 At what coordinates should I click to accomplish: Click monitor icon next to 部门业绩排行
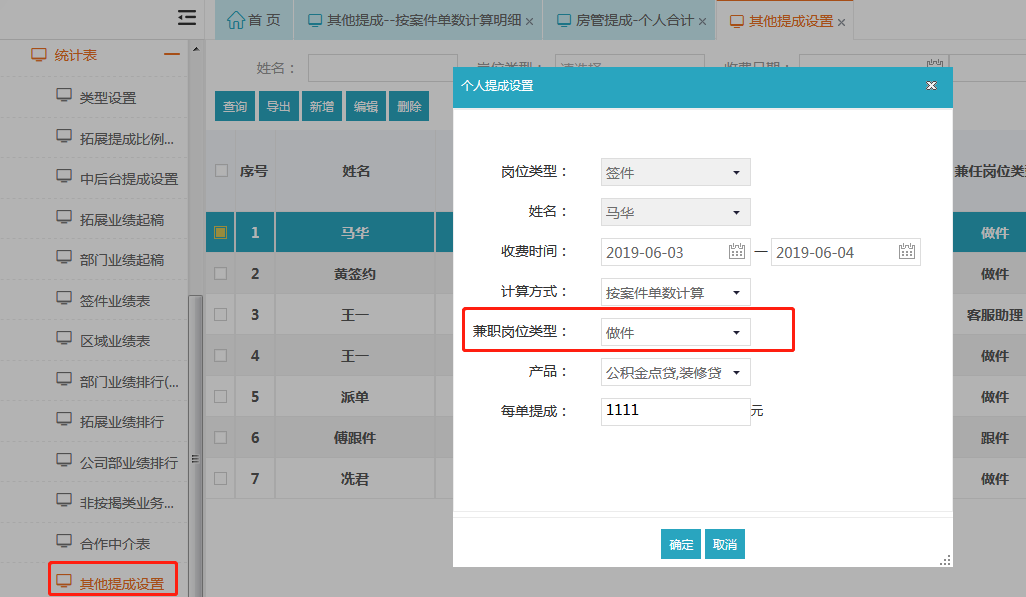tap(63, 380)
